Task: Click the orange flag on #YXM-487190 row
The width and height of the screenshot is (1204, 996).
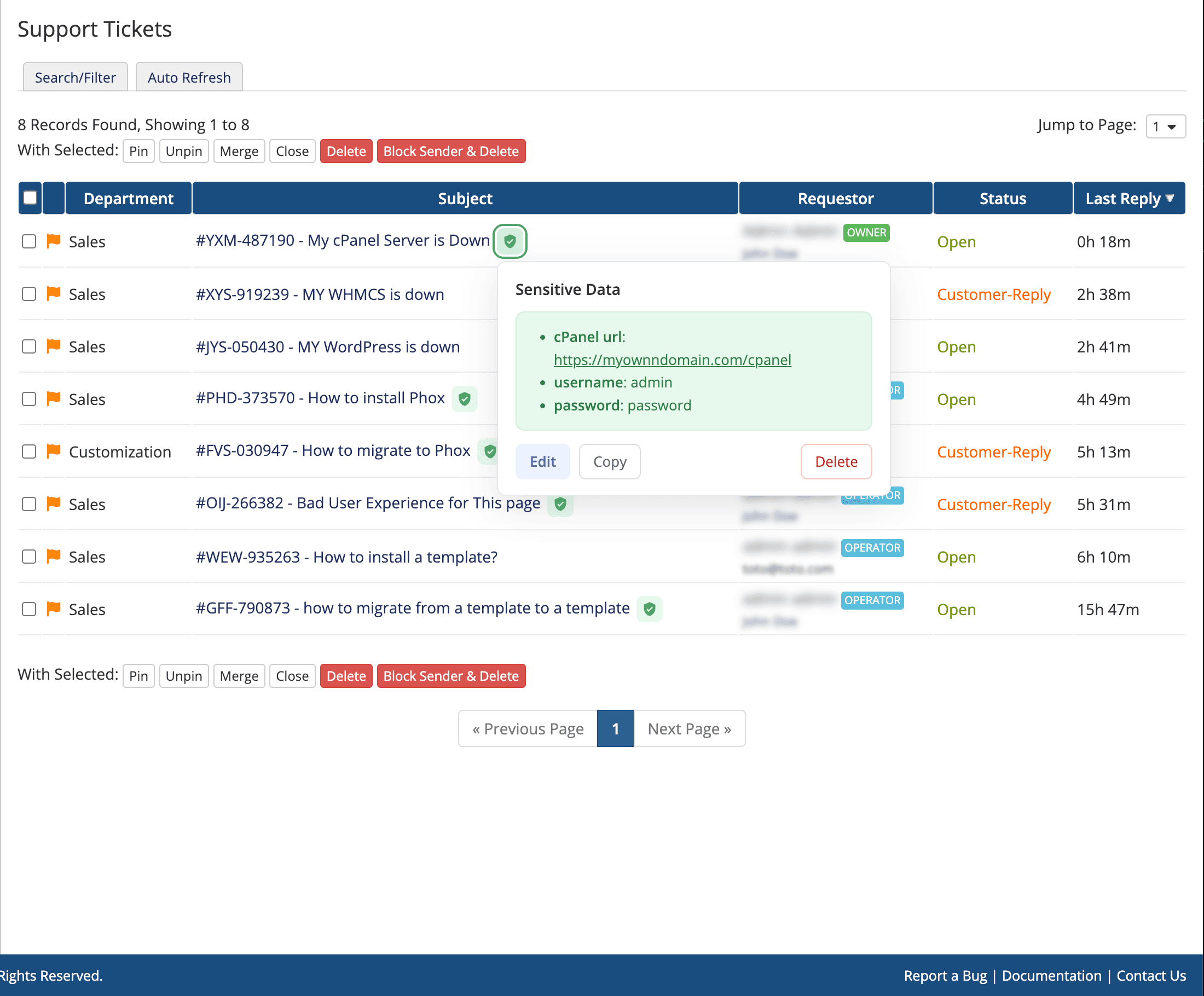Action: 53,241
